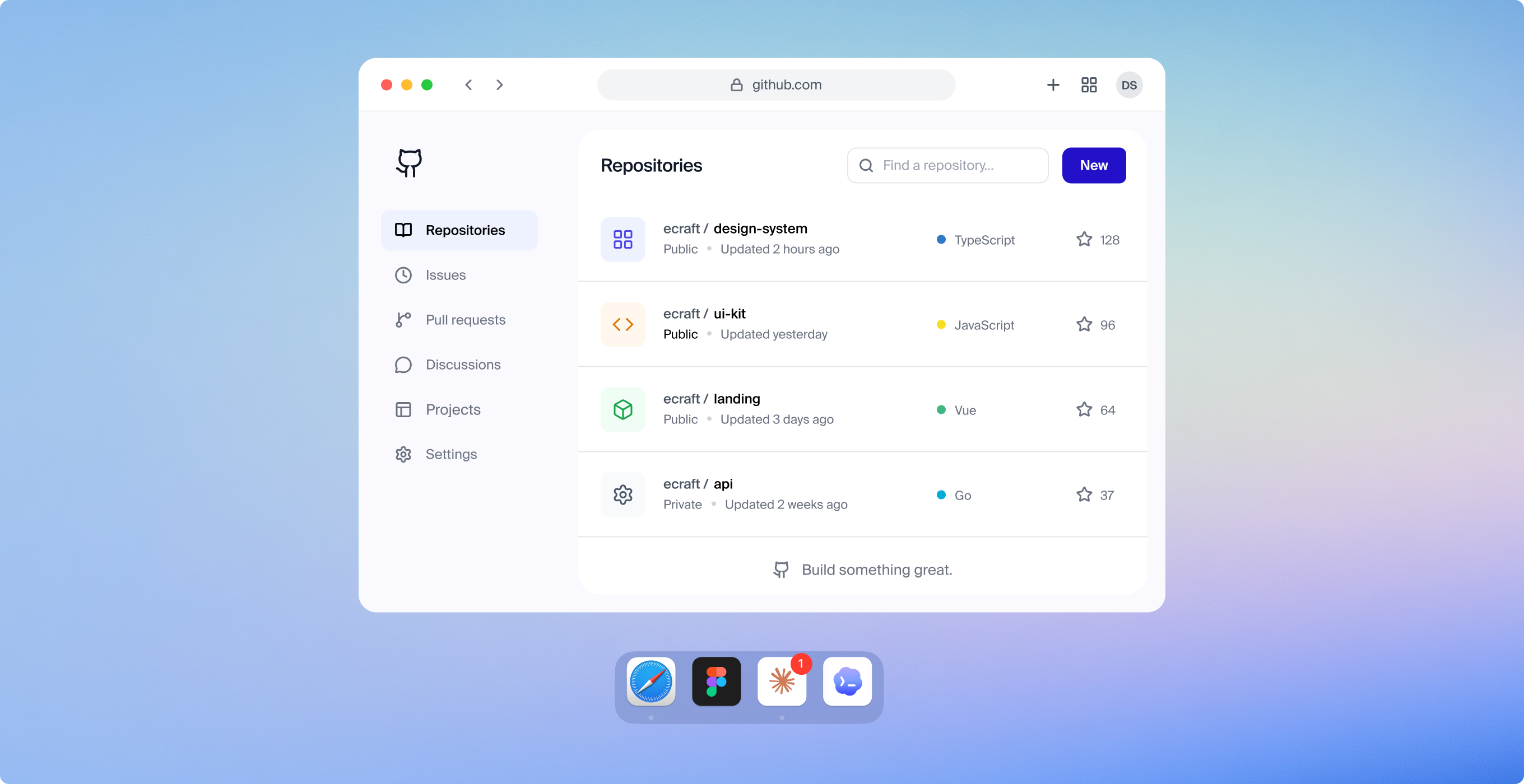Click the "Repositories" page heading

point(652,166)
